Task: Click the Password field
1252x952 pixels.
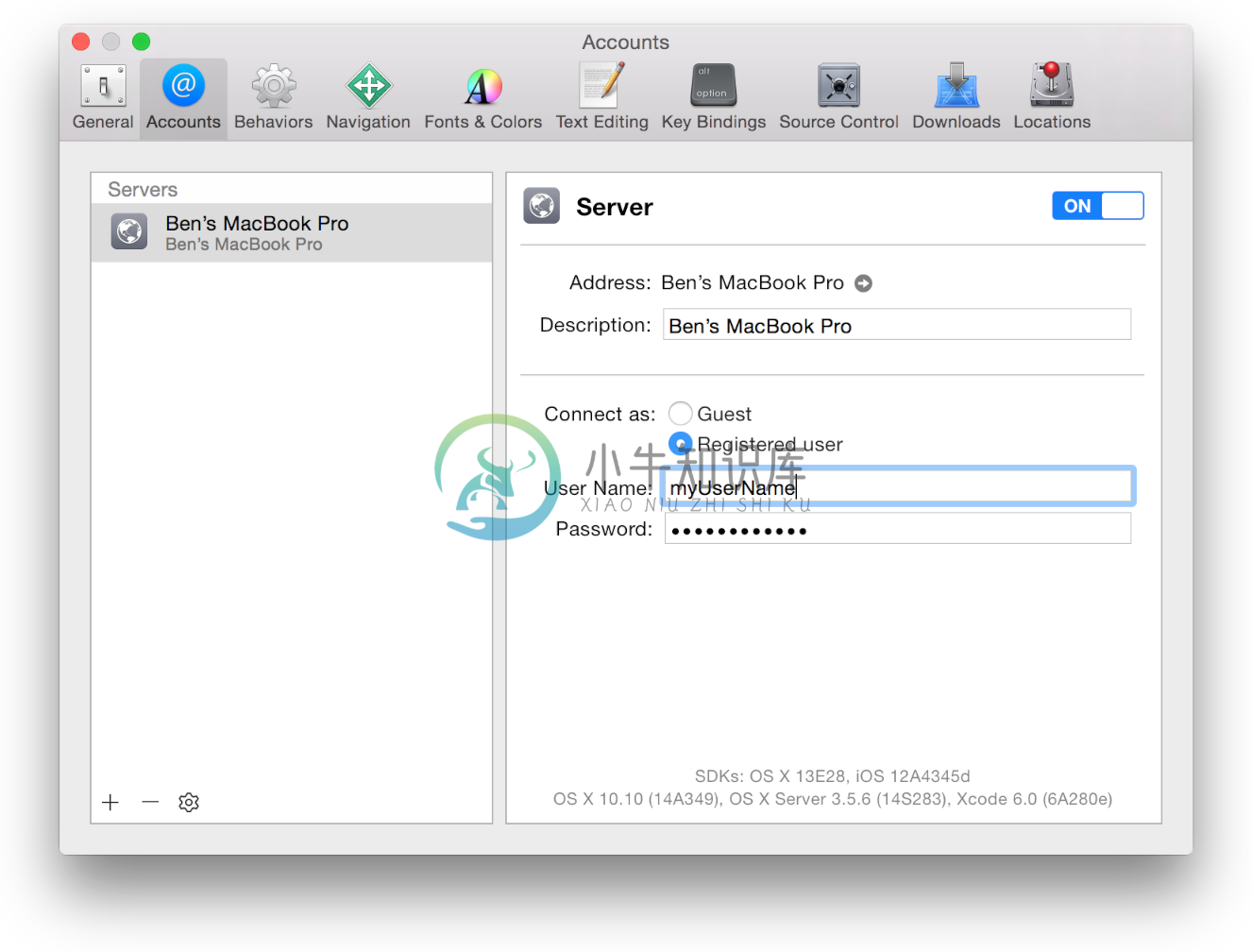Action: (x=898, y=529)
